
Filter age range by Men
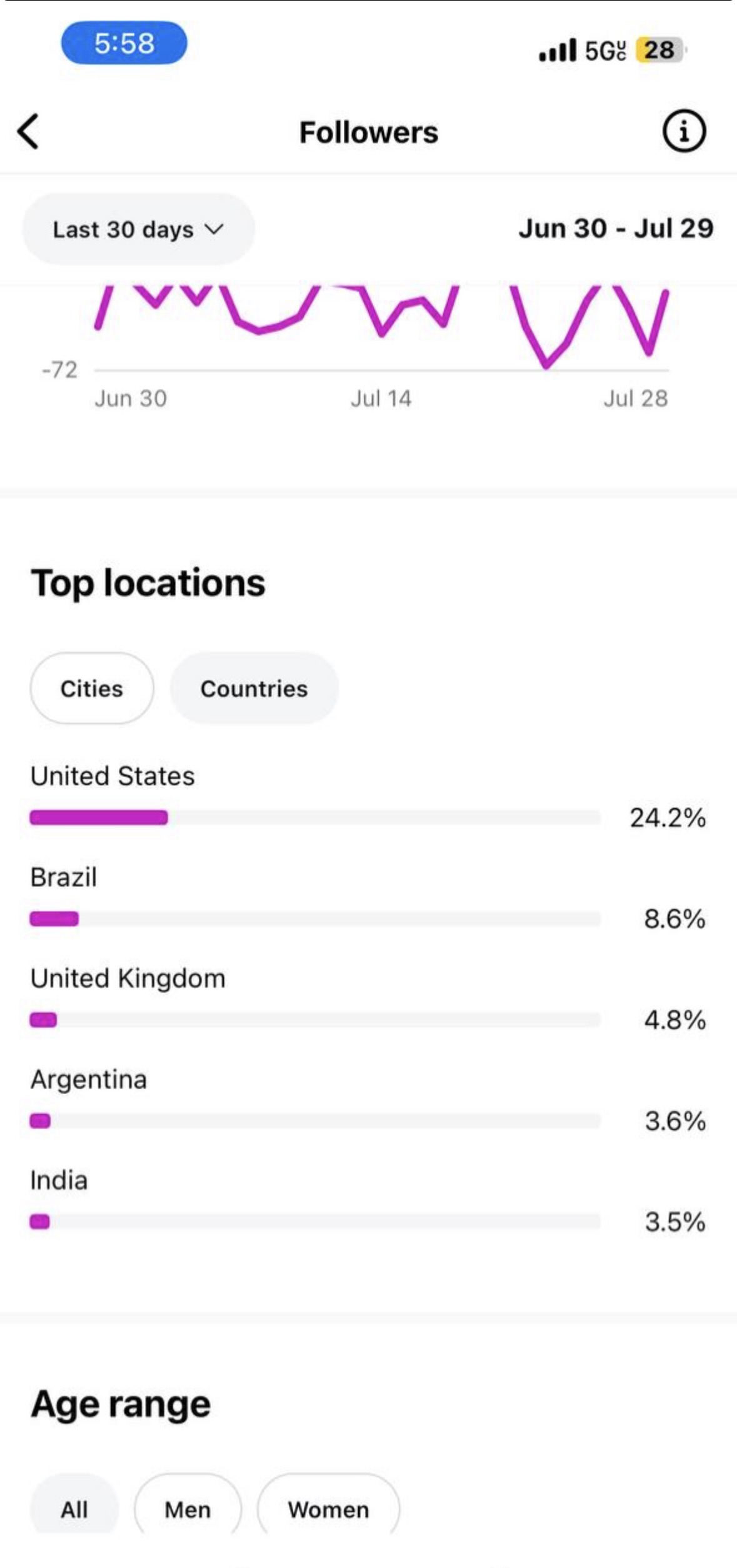[188, 1509]
